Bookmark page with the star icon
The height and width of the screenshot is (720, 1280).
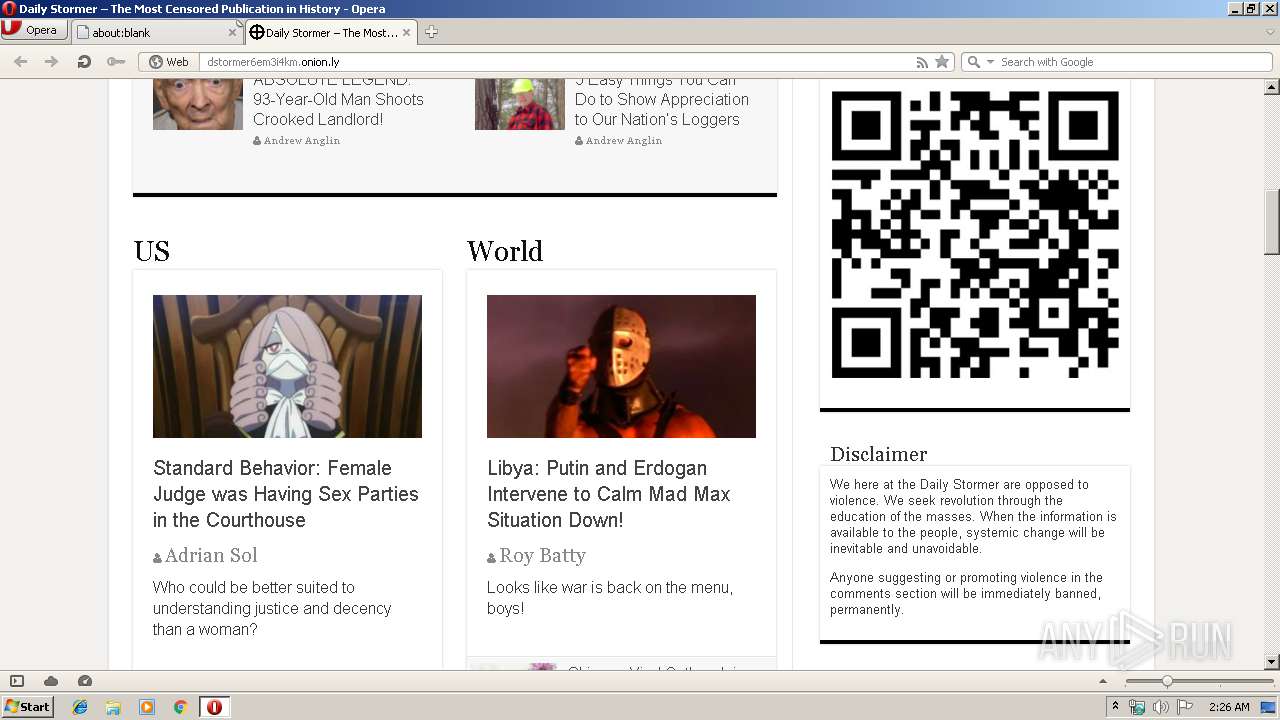pyautogui.click(x=941, y=61)
